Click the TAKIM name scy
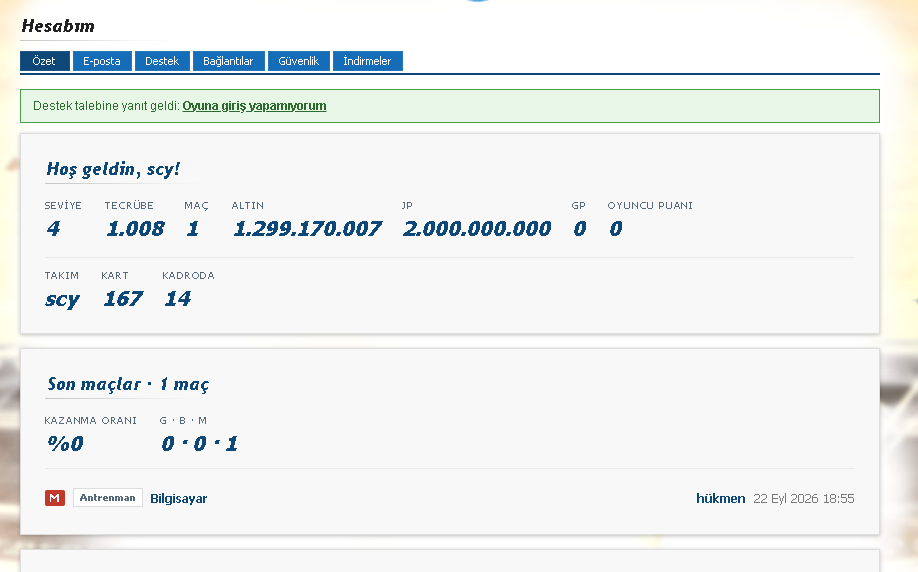918x572 pixels. [62, 299]
